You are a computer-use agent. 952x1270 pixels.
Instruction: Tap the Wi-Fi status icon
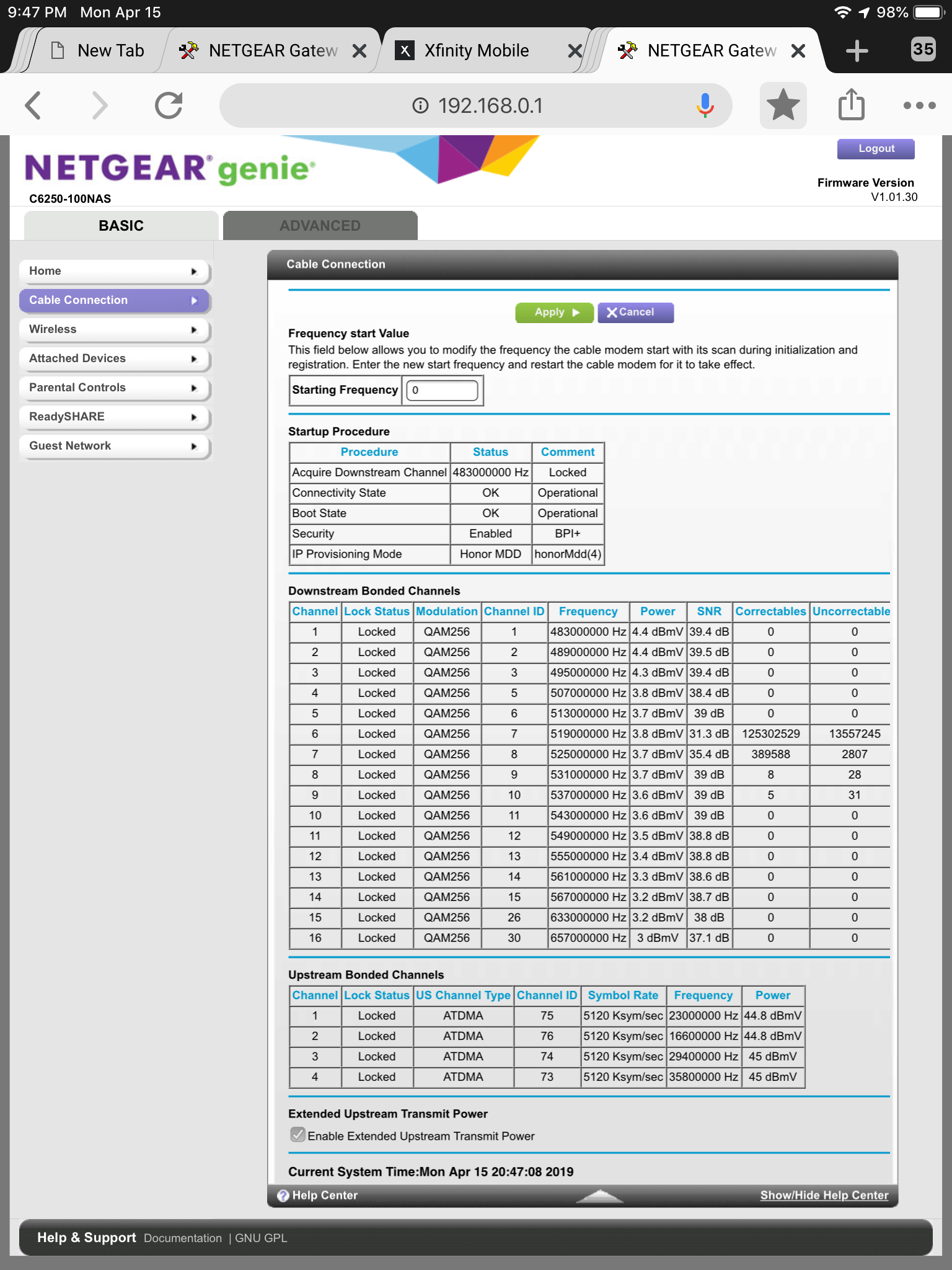tap(842, 12)
